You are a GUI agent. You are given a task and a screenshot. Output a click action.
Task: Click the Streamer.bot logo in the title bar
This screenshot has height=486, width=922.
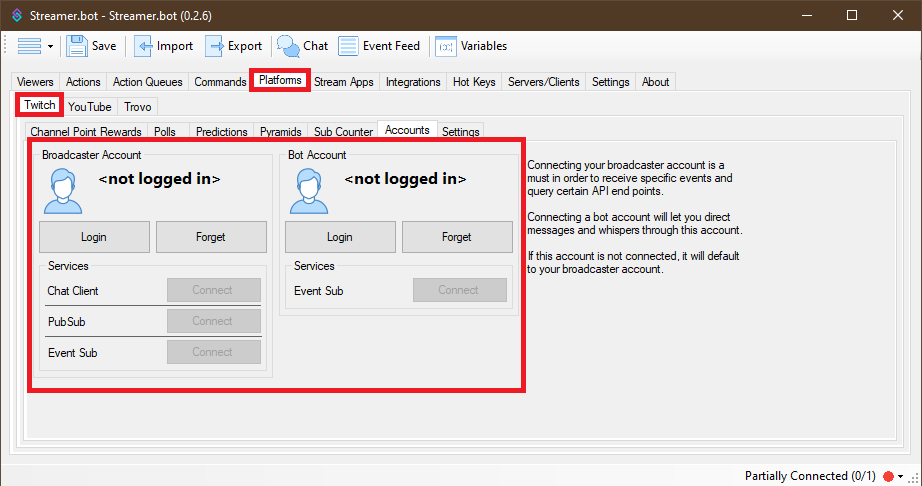(x=17, y=16)
